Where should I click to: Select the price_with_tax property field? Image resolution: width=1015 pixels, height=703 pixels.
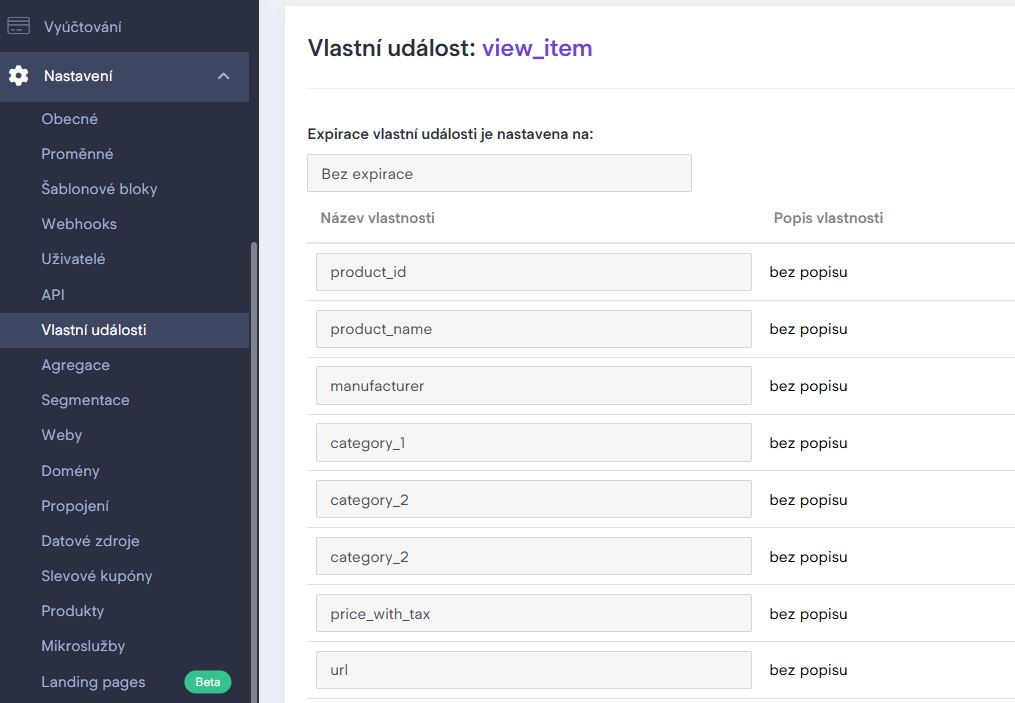coord(533,614)
